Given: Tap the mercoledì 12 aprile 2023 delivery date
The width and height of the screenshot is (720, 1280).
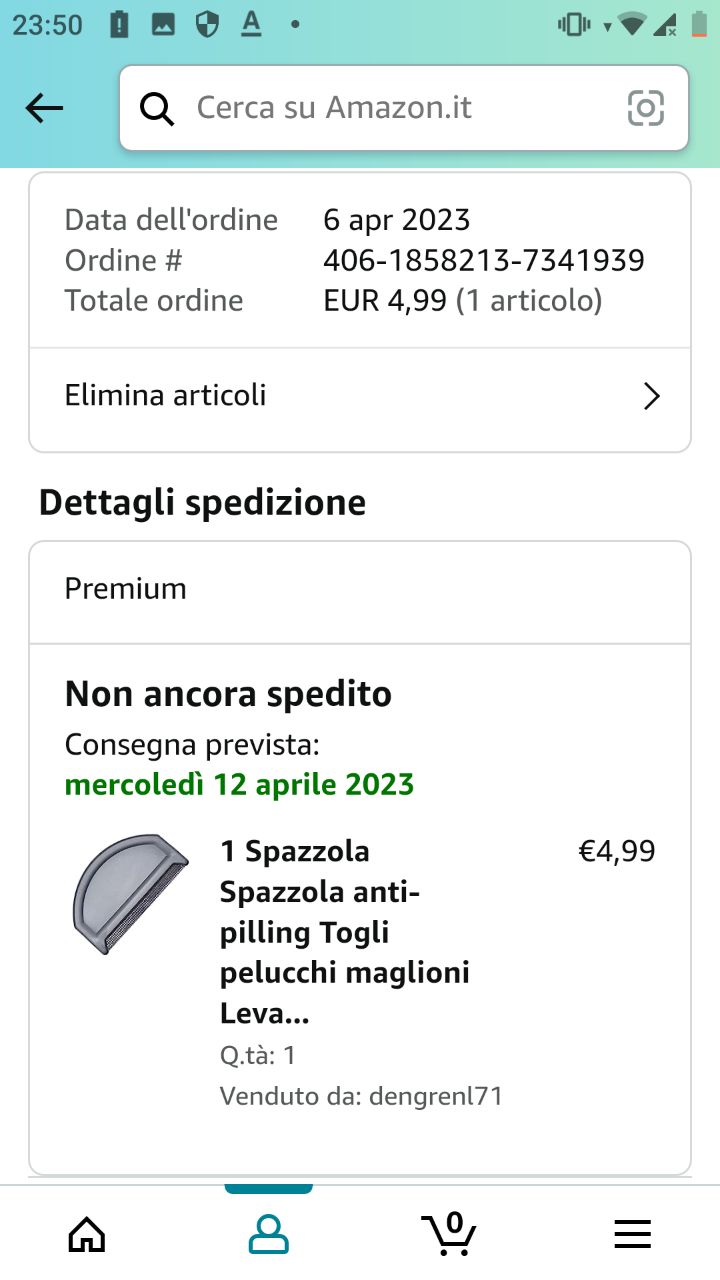Looking at the screenshot, I should point(240,784).
